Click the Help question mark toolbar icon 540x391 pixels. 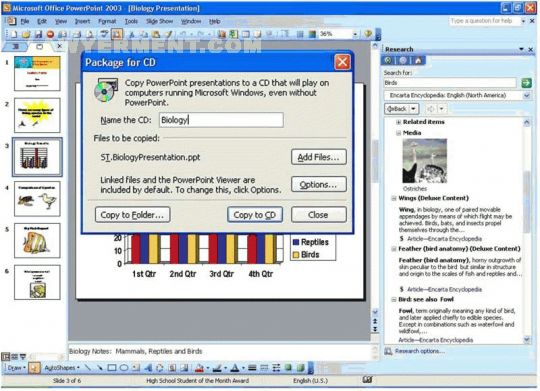pos(368,34)
